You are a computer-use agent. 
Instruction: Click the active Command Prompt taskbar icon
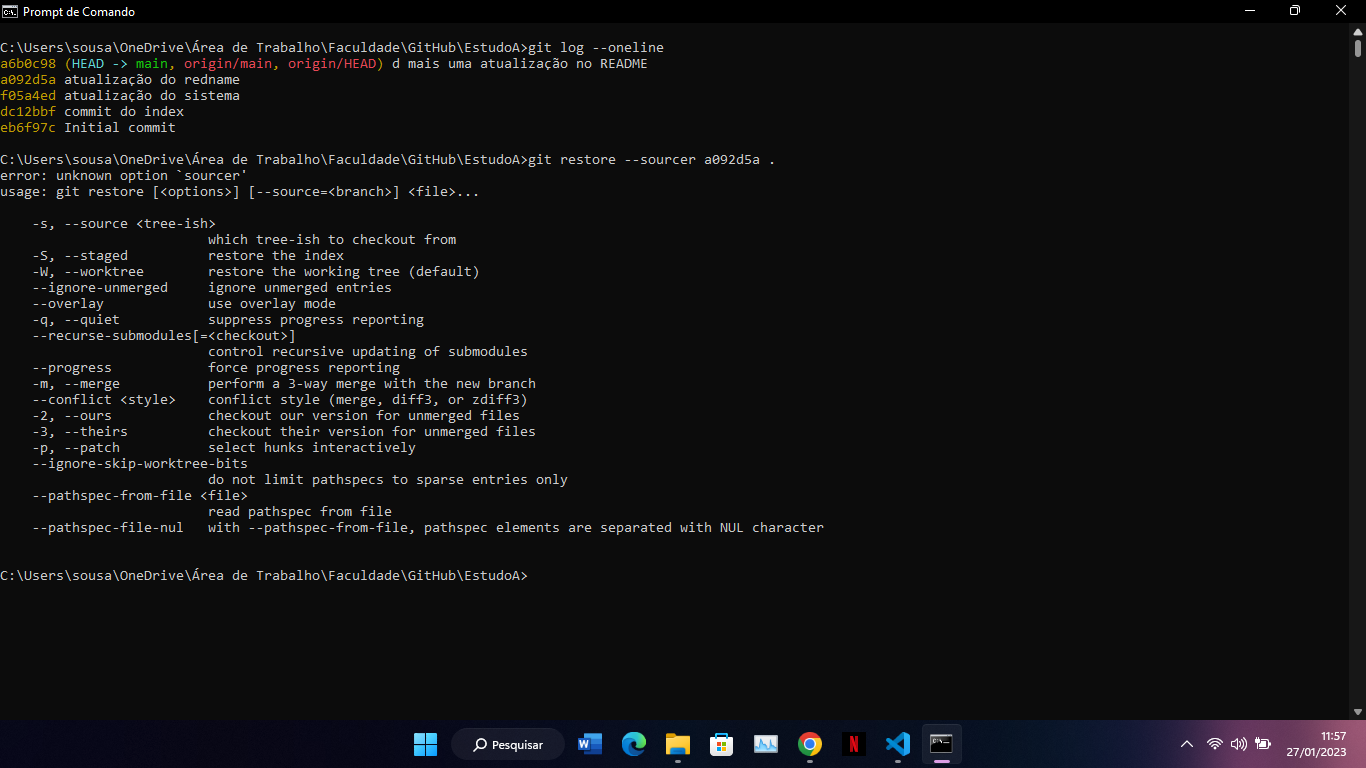coord(941,744)
